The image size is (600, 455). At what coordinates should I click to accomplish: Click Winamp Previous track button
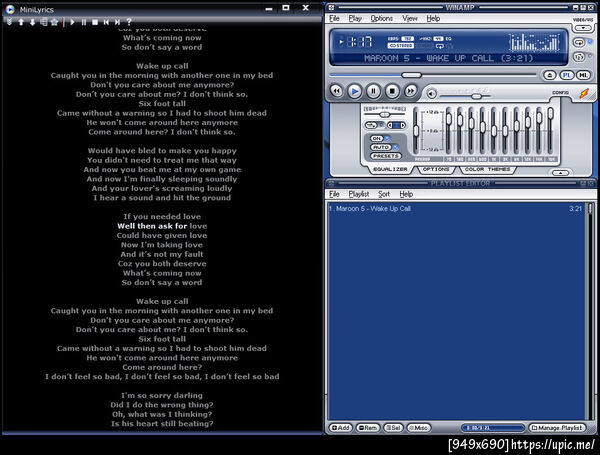[336, 91]
